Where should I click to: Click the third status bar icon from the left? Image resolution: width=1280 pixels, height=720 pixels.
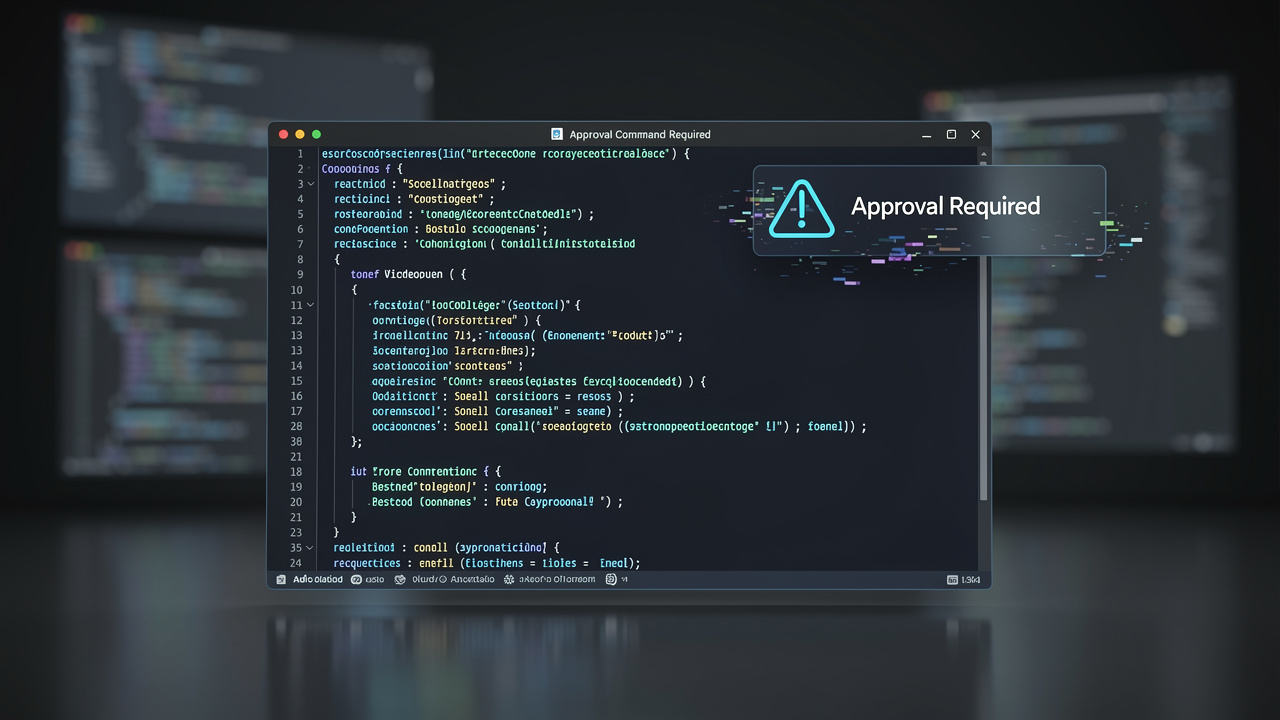(x=401, y=579)
